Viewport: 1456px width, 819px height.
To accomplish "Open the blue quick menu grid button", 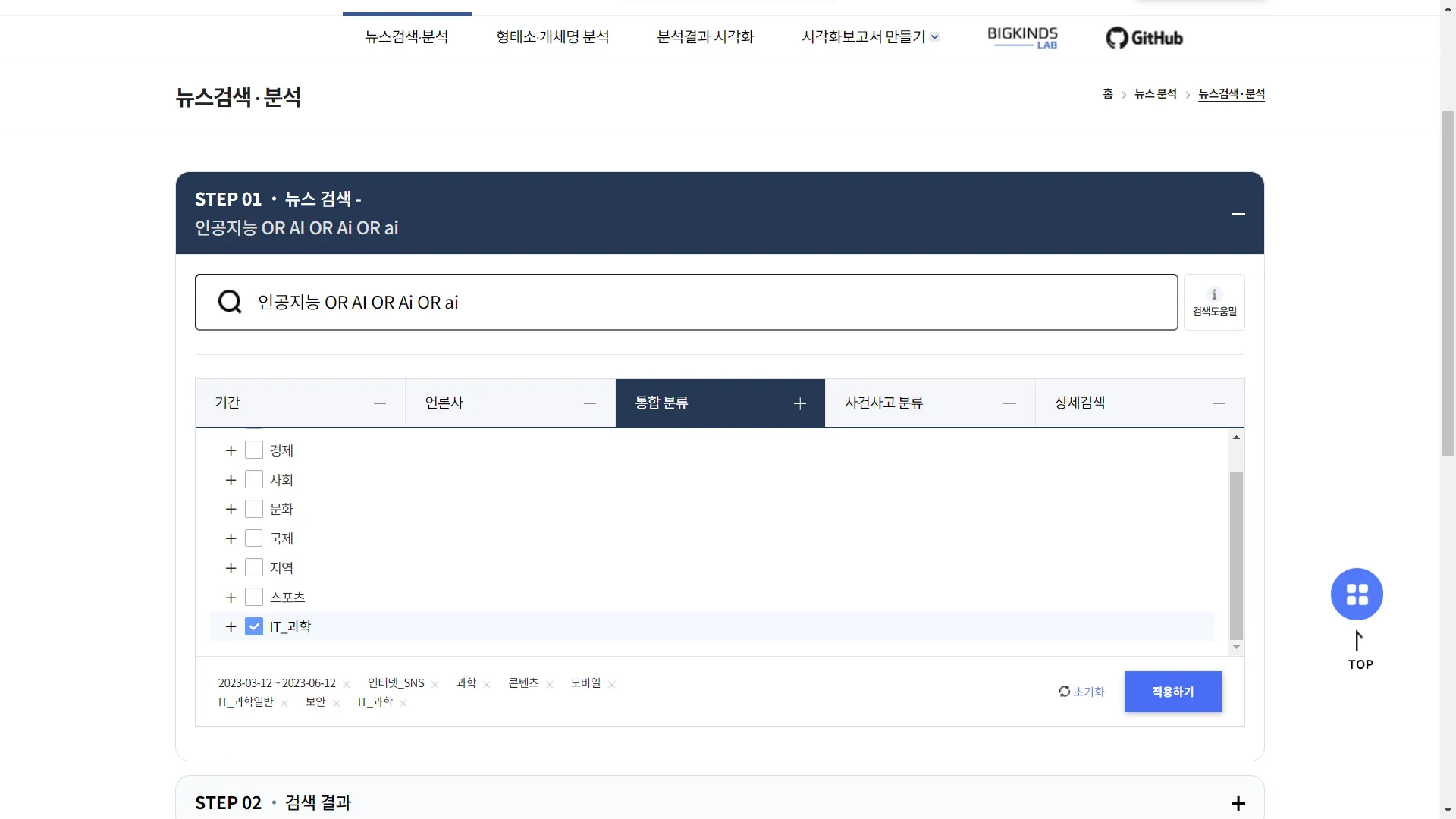I will pyautogui.click(x=1357, y=594).
